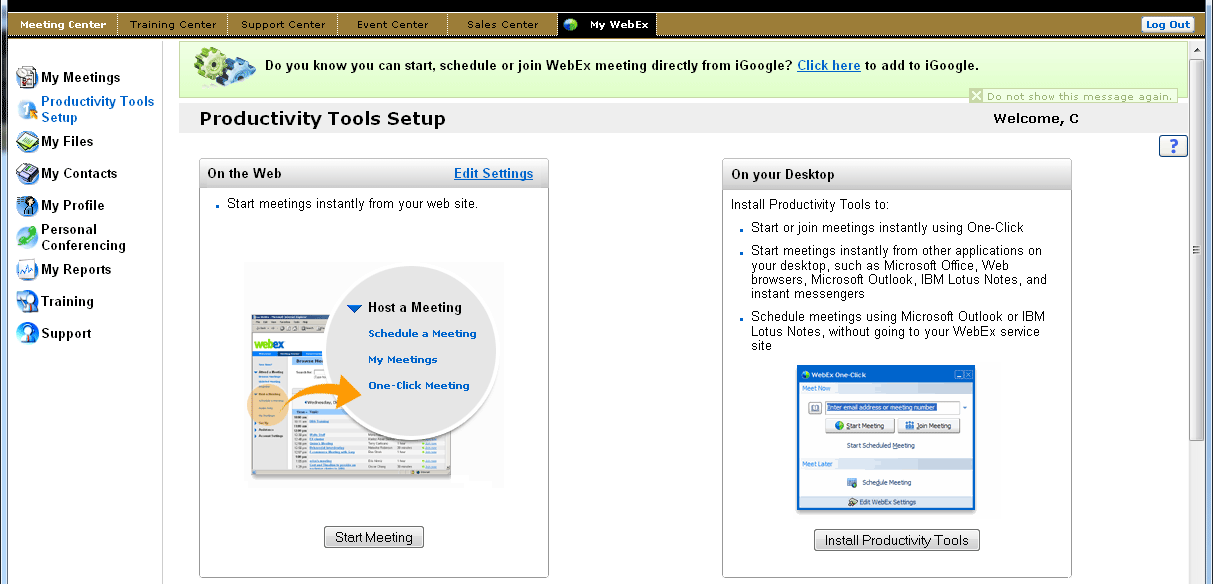Image resolution: width=1213 pixels, height=584 pixels.
Task: Dismiss banner with Do not show X
Action: click(977, 96)
